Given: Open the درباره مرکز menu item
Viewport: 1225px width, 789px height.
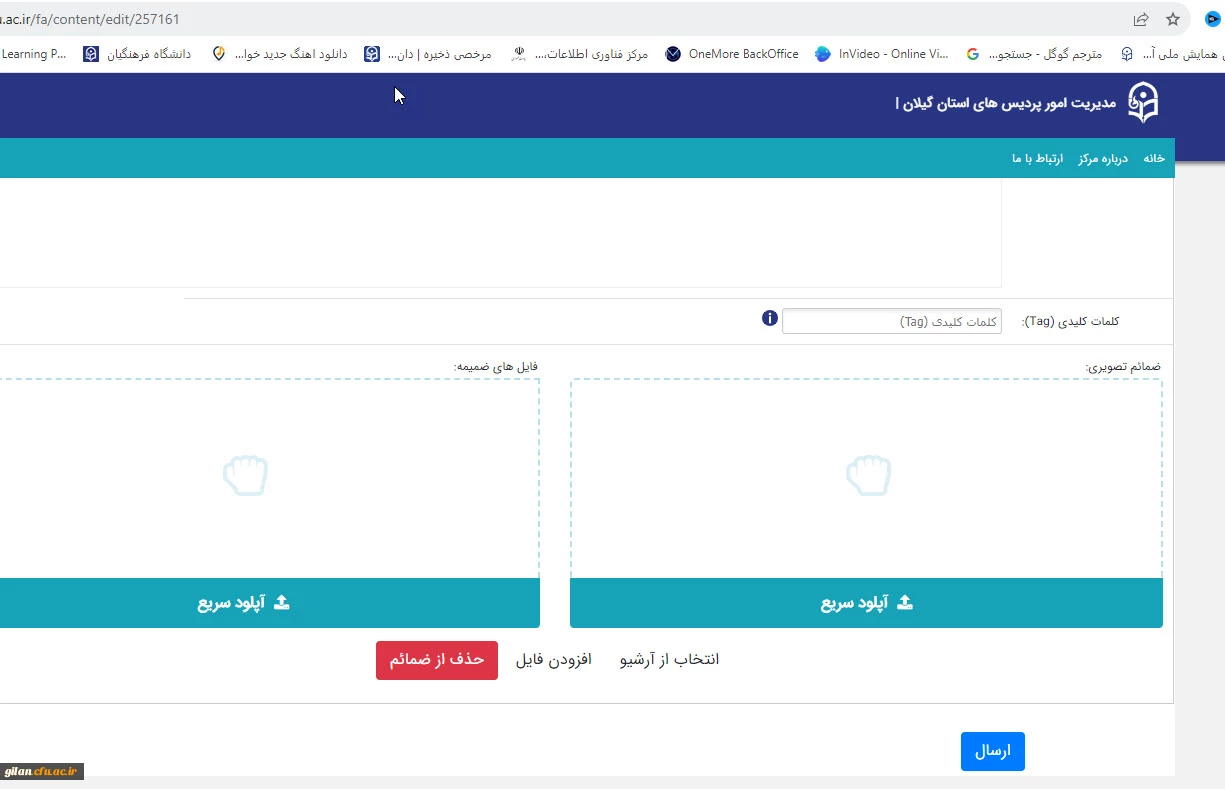Looking at the screenshot, I should [x=1102, y=159].
